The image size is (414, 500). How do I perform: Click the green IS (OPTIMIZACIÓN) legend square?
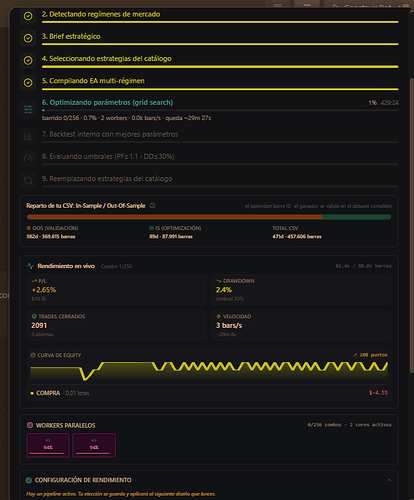point(151,228)
